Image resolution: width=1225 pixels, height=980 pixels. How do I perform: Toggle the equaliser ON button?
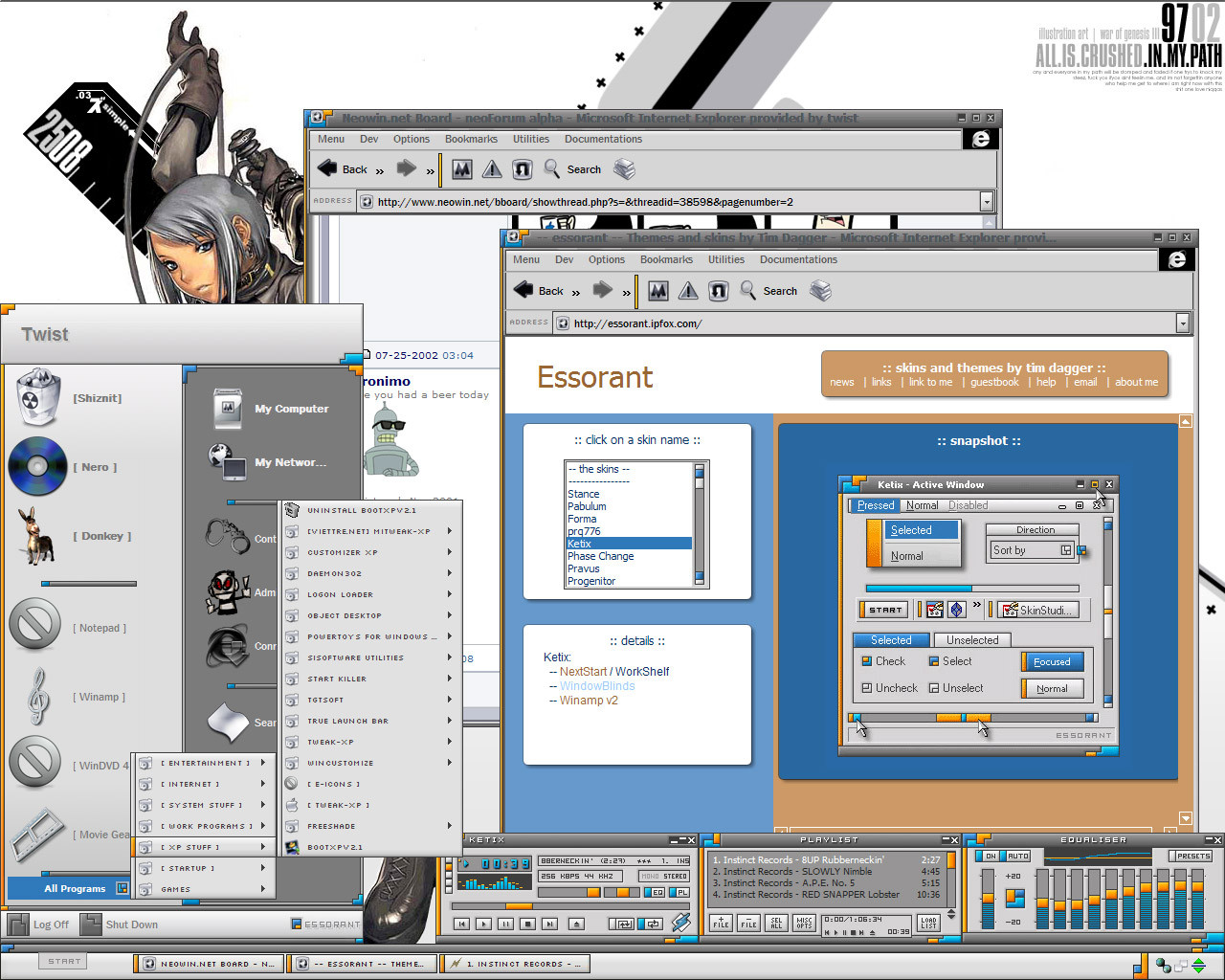tap(988, 857)
